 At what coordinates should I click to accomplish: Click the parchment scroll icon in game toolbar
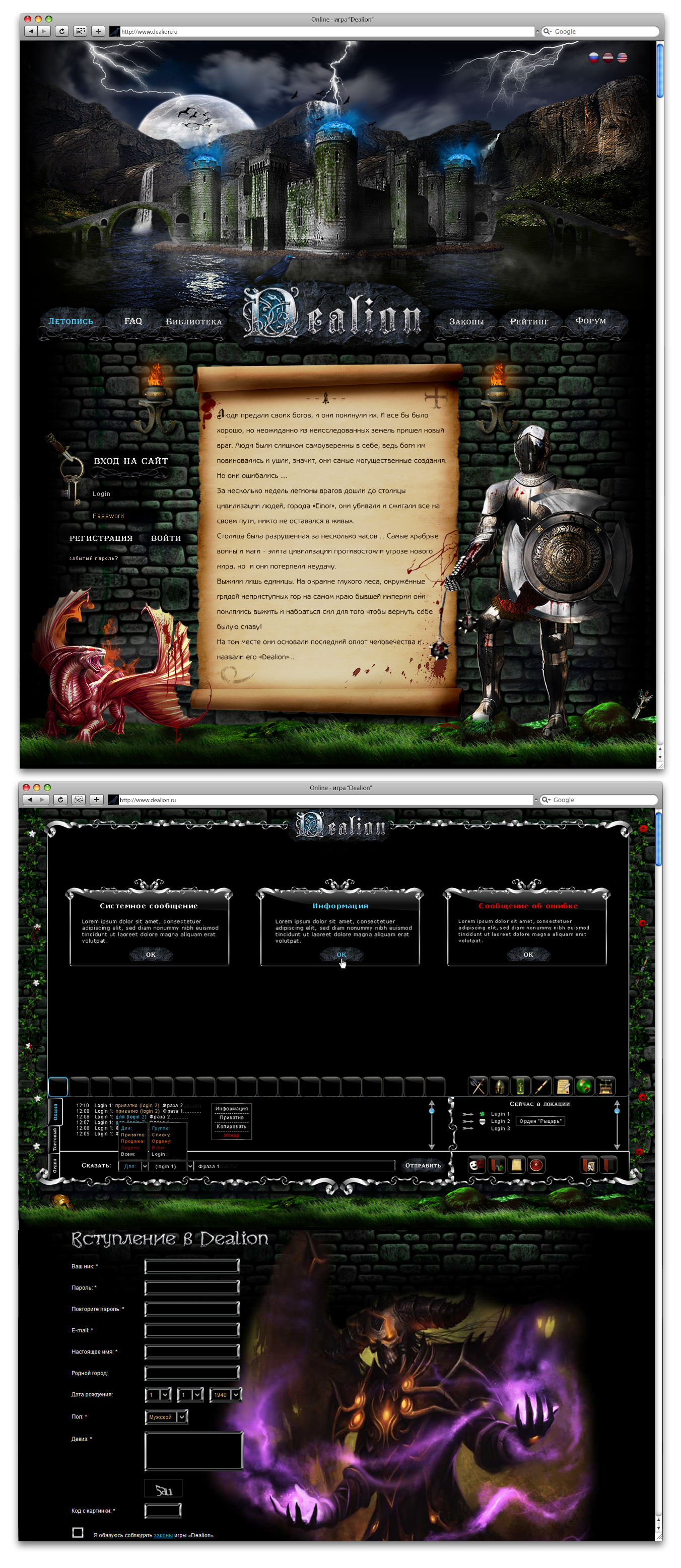(x=563, y=1086)
